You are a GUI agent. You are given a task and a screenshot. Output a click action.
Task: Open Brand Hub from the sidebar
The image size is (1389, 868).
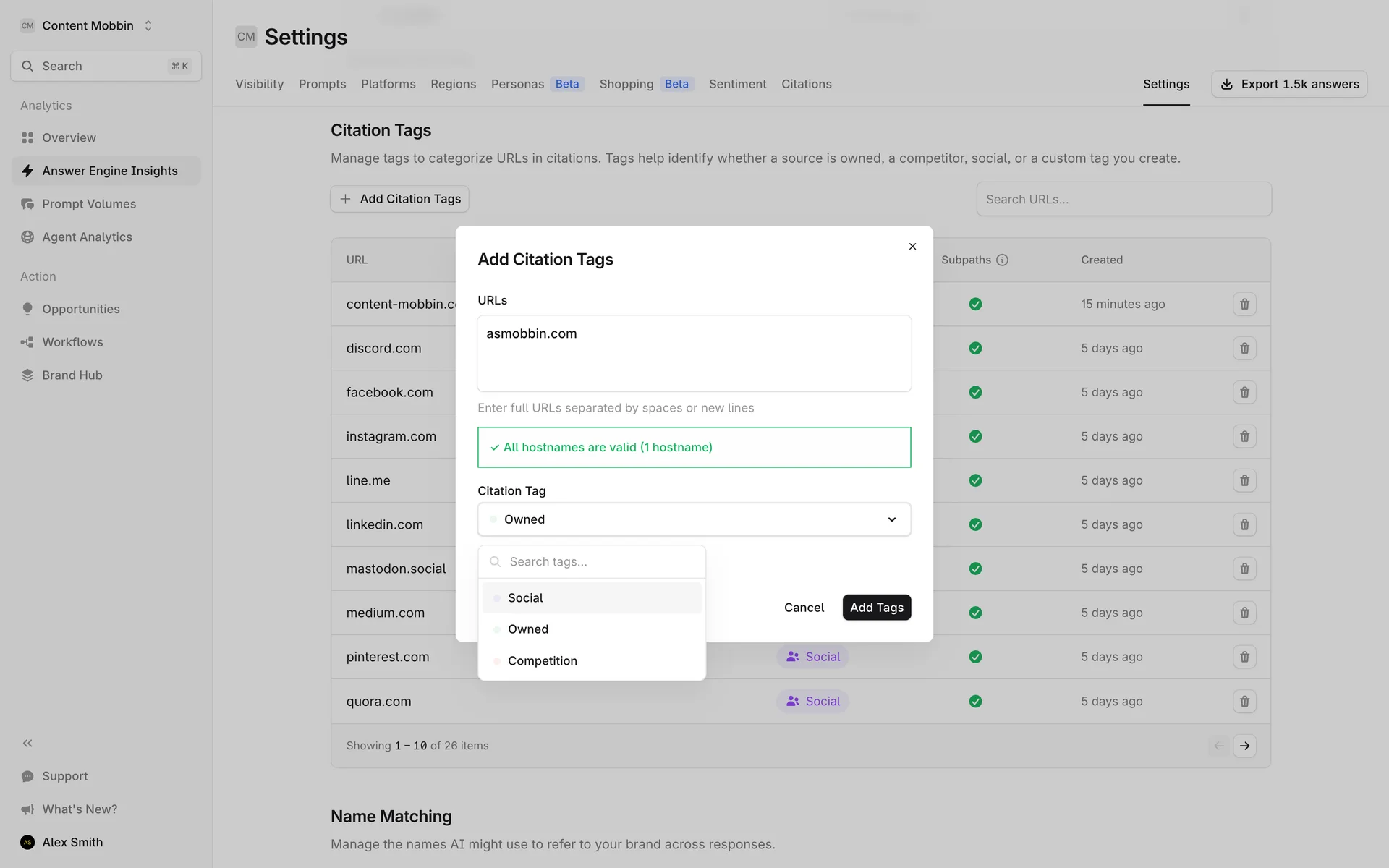(72, 375)
